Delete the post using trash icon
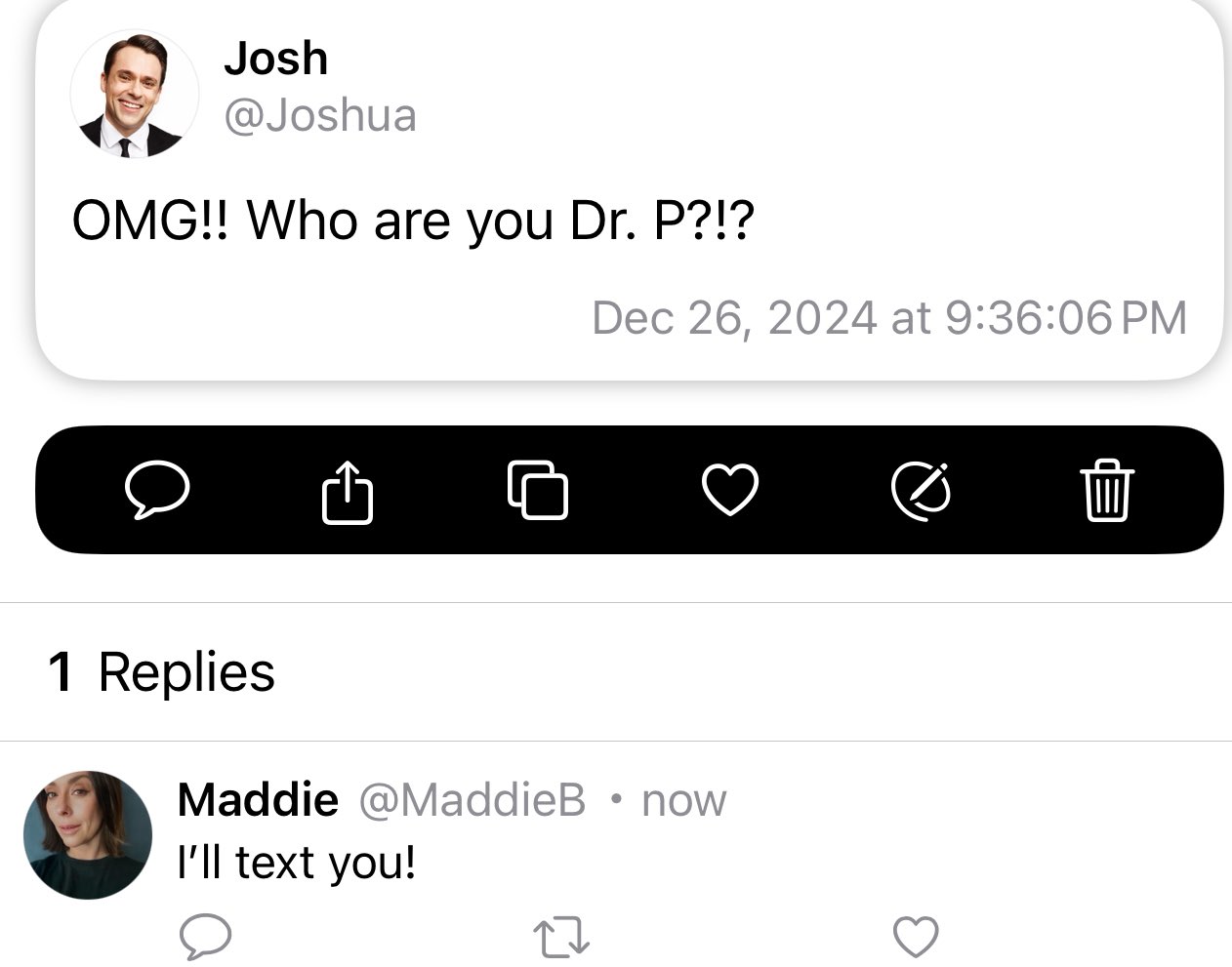Viewport: 1232px width, 967px height. click(1107, 490)
